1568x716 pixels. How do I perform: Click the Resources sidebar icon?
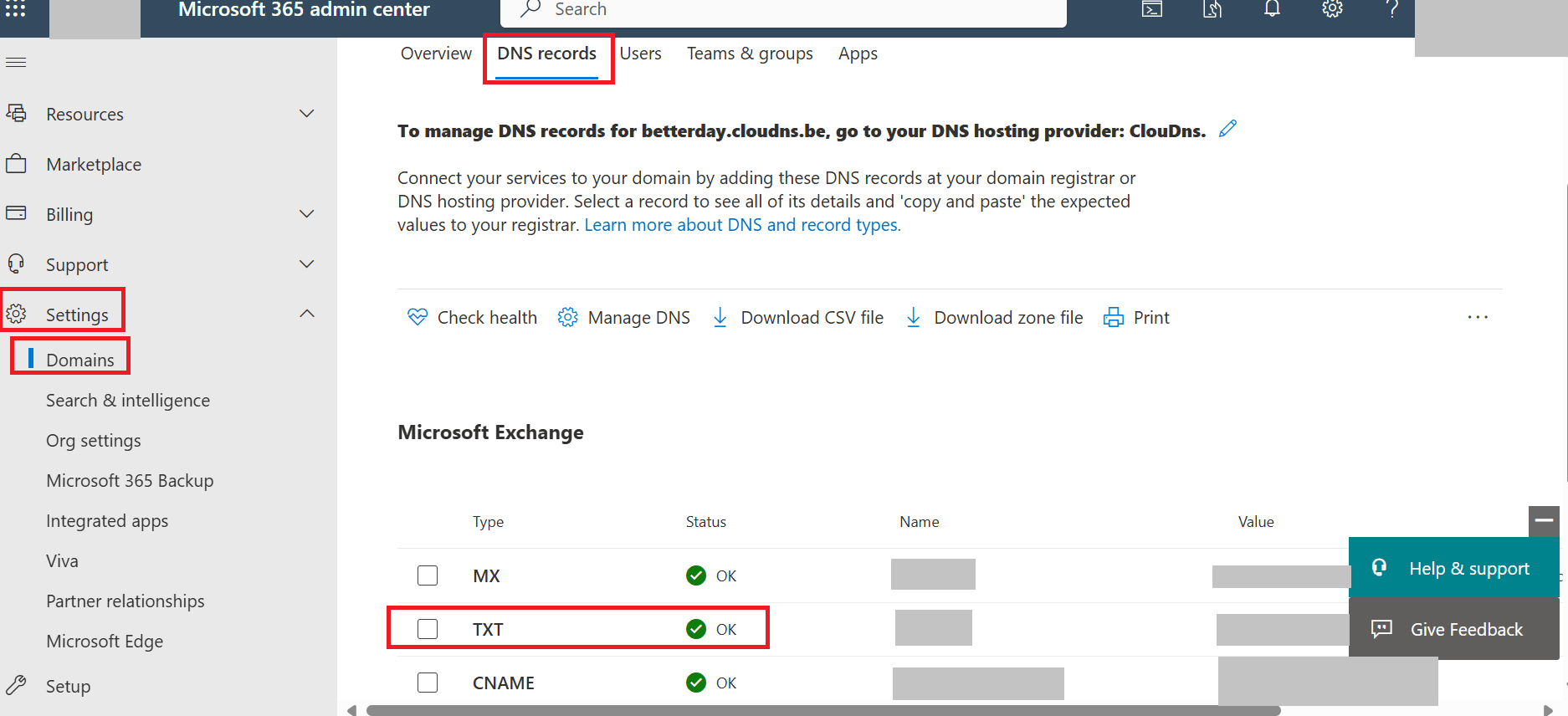tap(16, 113)
